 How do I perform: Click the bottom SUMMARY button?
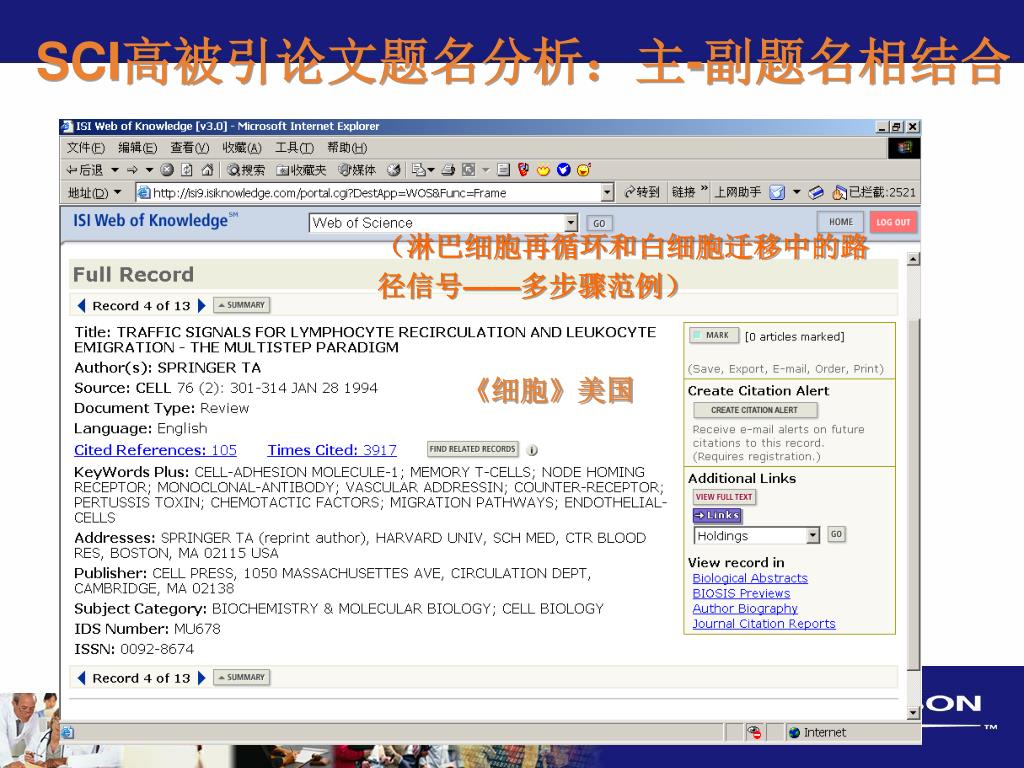tap(242, 677)
